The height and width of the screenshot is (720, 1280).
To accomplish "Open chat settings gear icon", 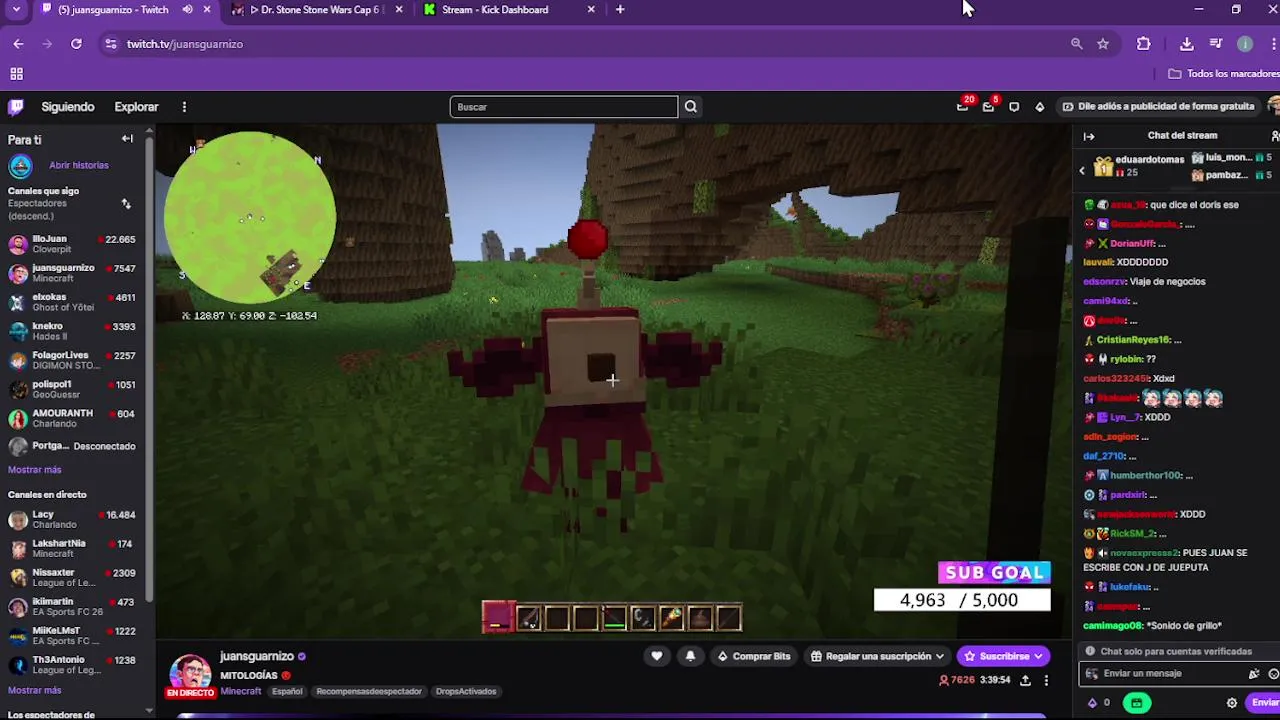I will pos(1232,703).
